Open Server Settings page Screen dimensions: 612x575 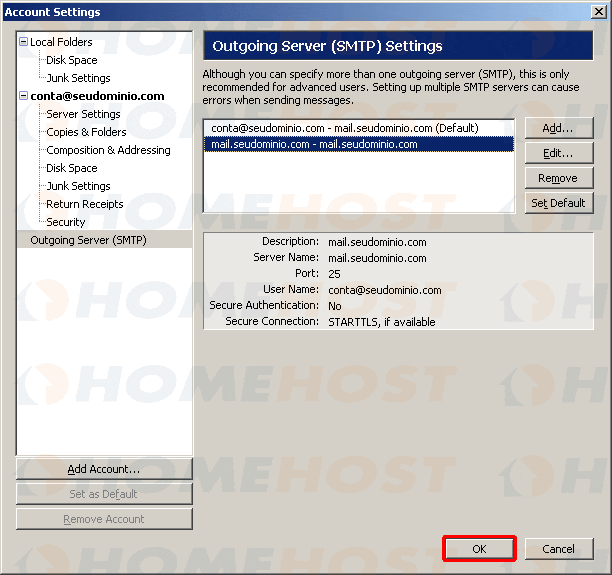coord(83,114)
